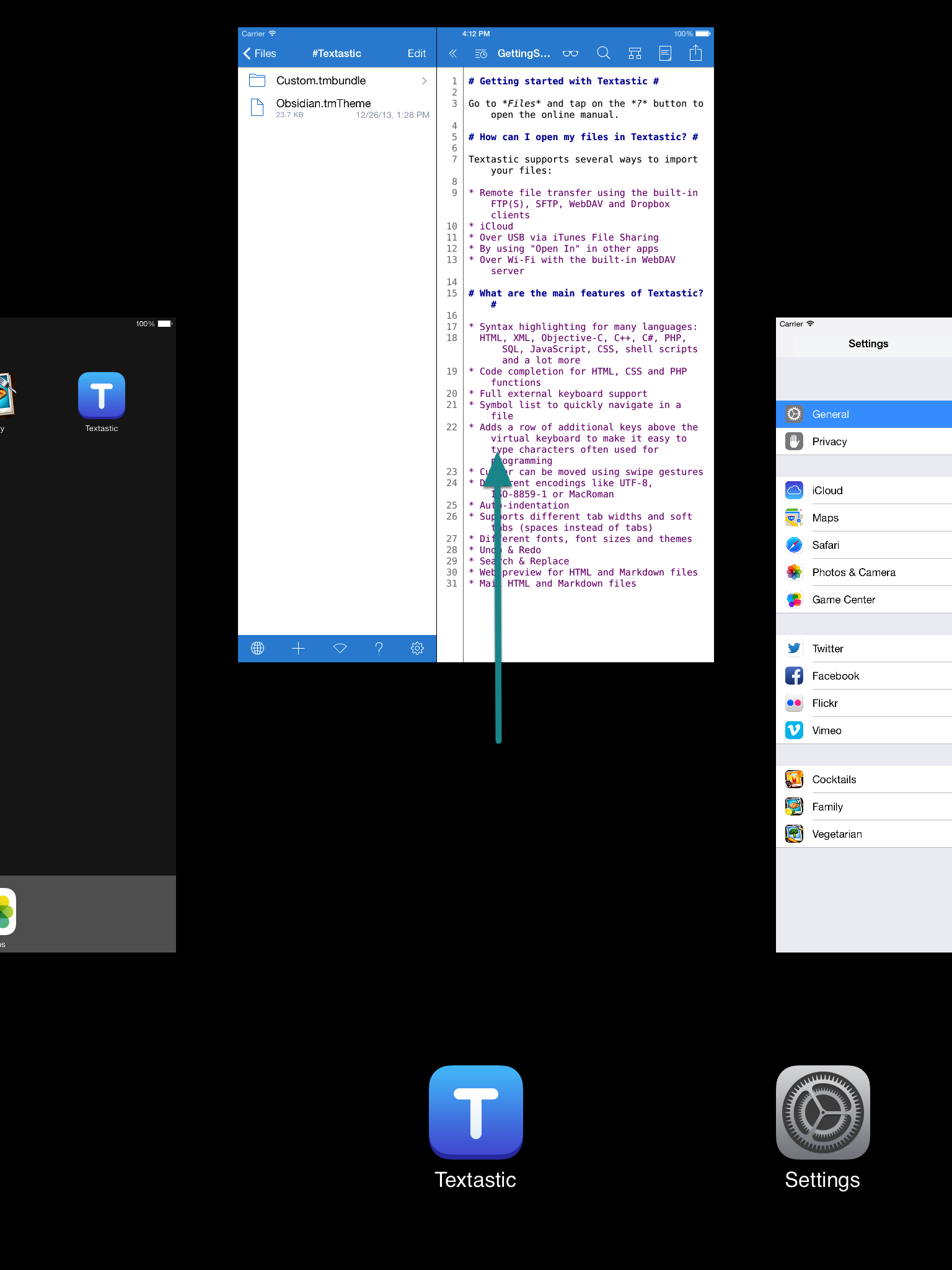Image resolution: width=952 pixels, height=1270 pixels.
Task: Open Game Center settings row
Action: (864, 600)
